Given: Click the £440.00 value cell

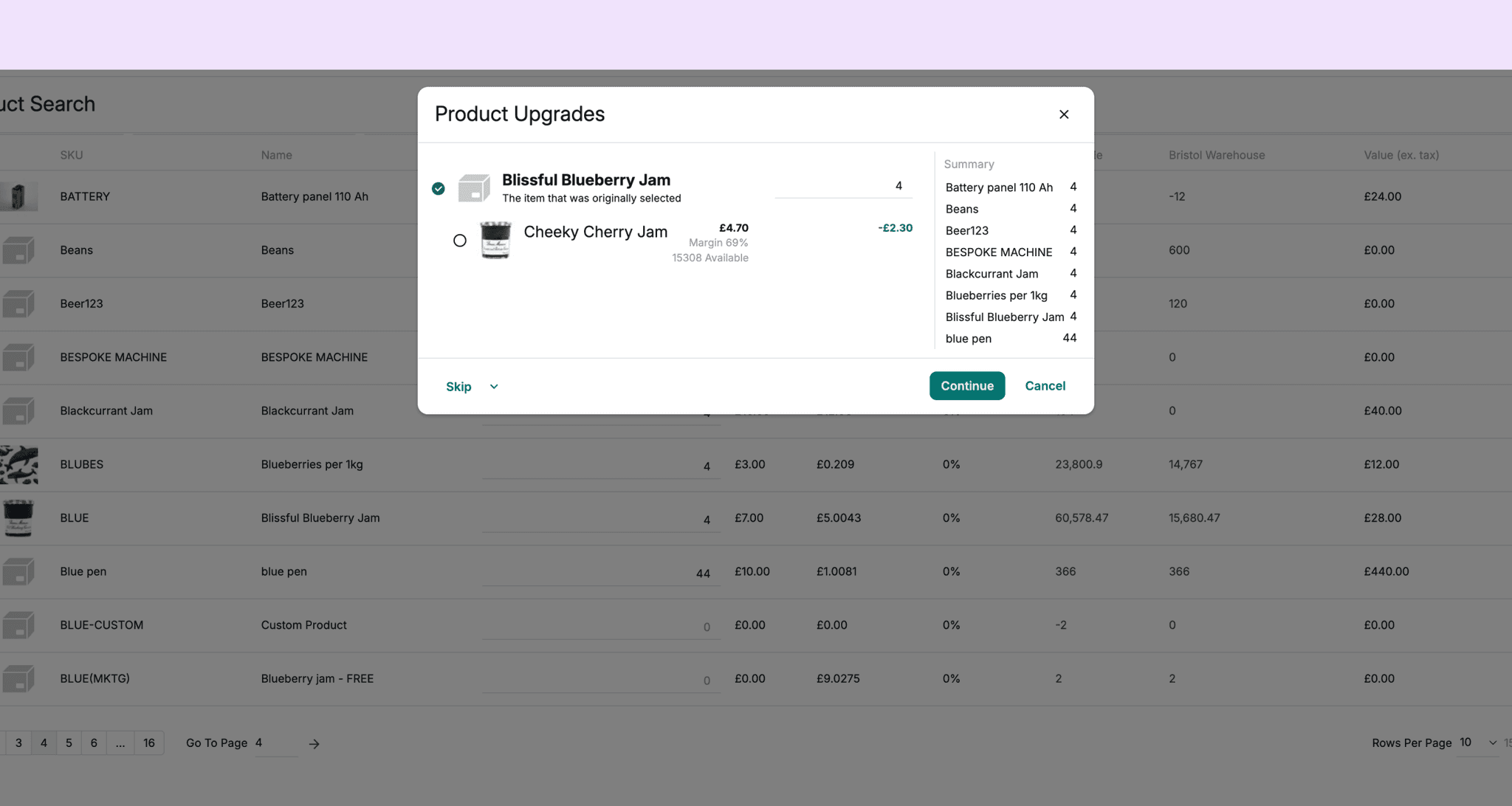Looking at the screenshot, I should 1386,572.
